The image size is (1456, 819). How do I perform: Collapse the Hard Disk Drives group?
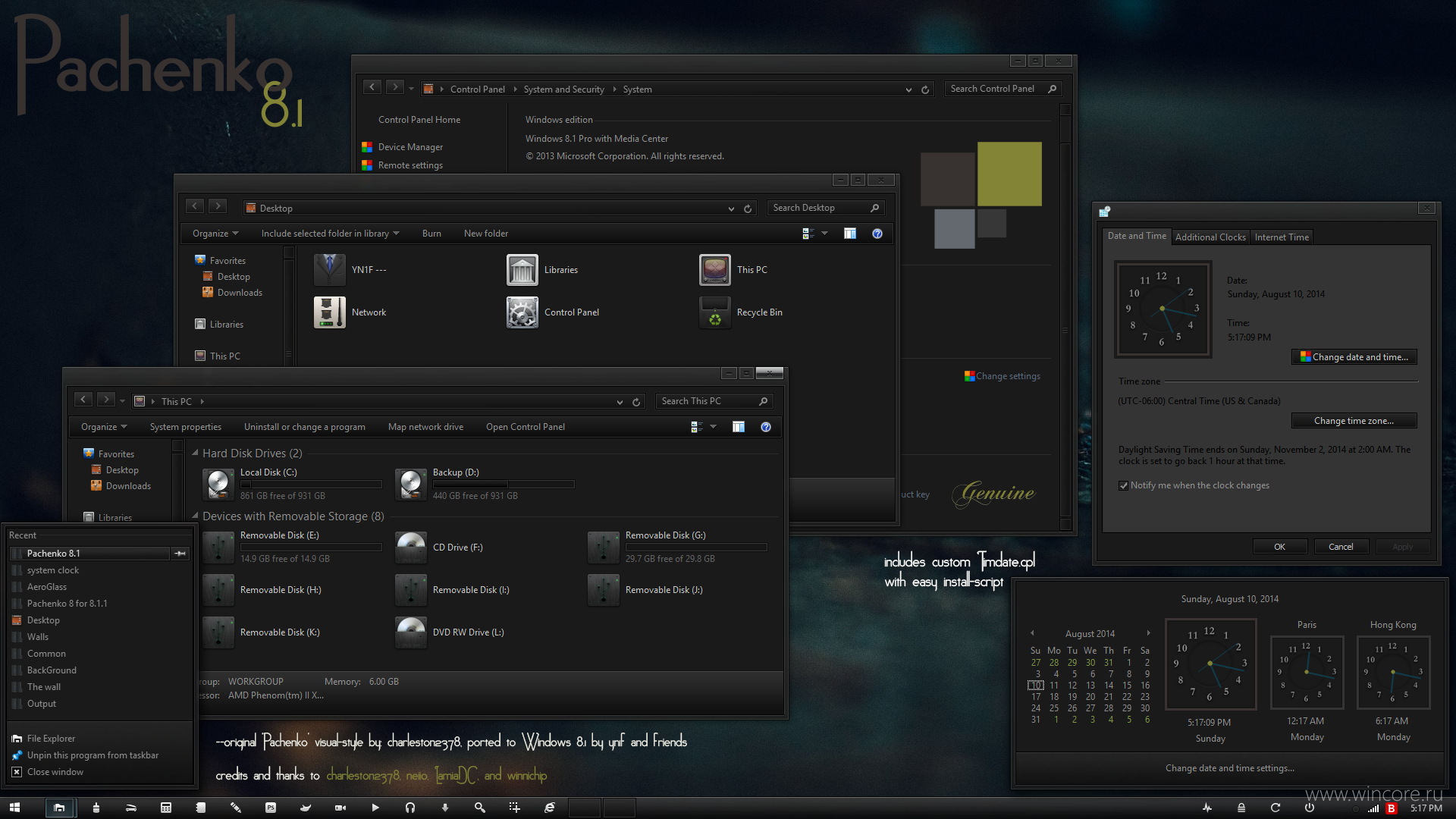(195, 453)
